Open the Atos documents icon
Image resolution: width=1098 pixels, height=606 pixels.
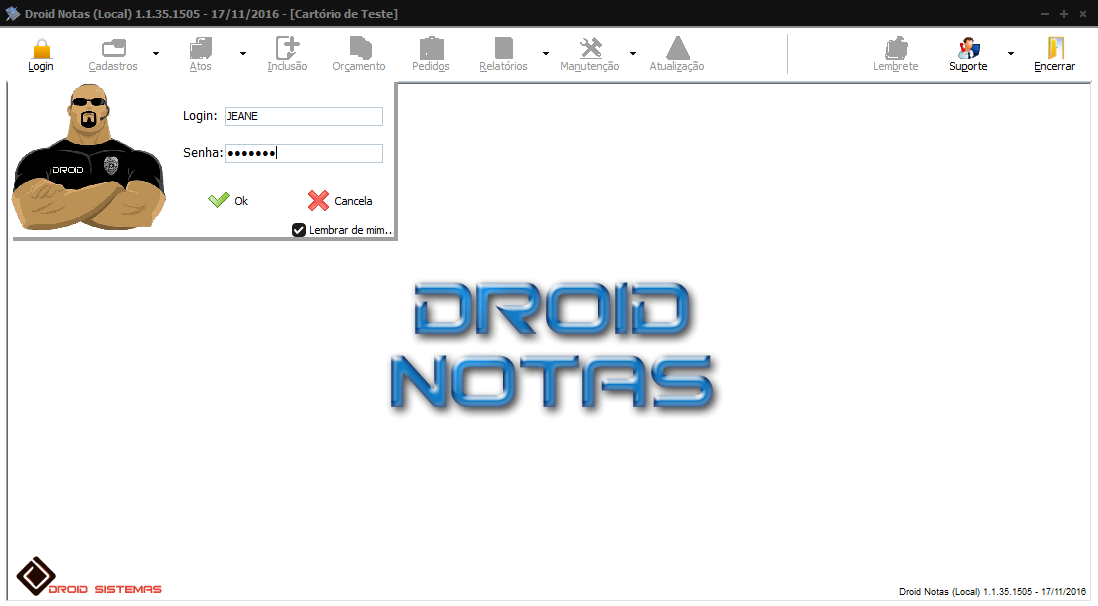point(201,48)
